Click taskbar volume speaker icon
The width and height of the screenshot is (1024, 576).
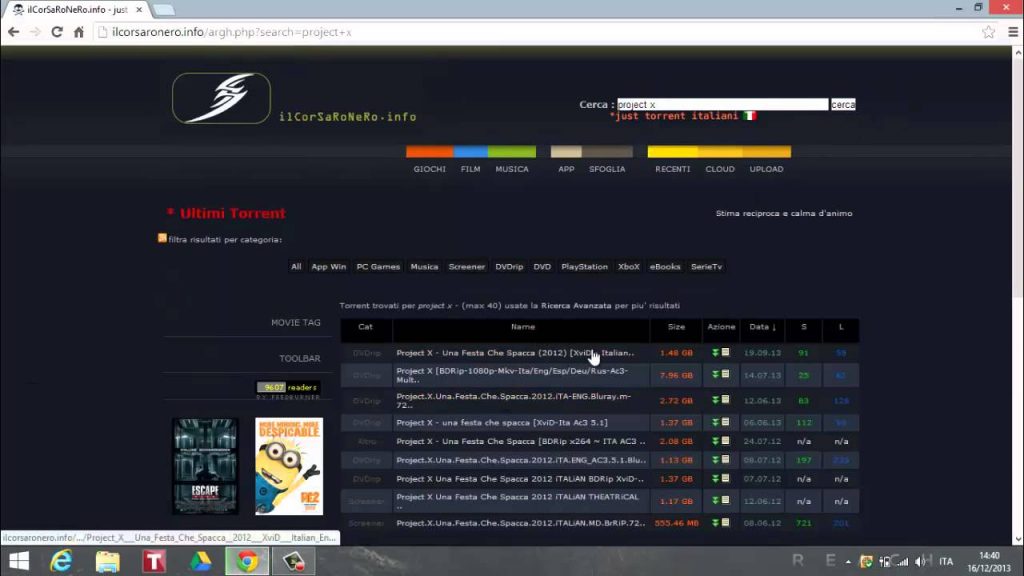921,561
